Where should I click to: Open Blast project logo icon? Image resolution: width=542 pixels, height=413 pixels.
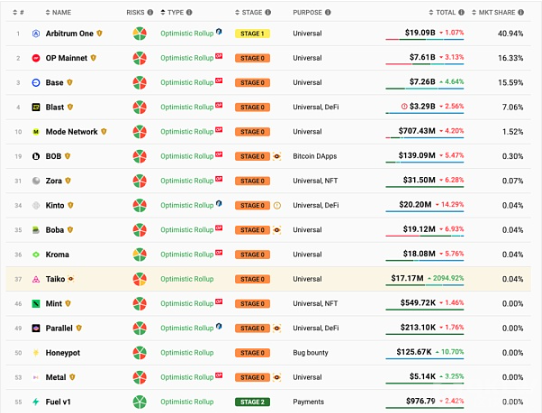coord(36,107)
